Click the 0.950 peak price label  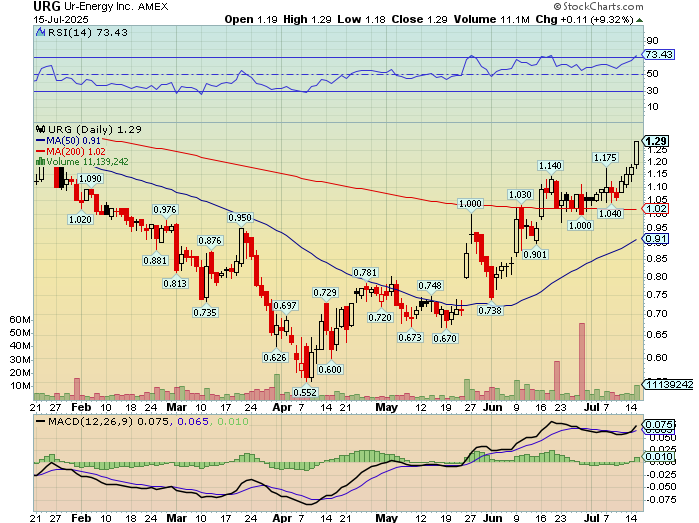(x=240, y=217)
